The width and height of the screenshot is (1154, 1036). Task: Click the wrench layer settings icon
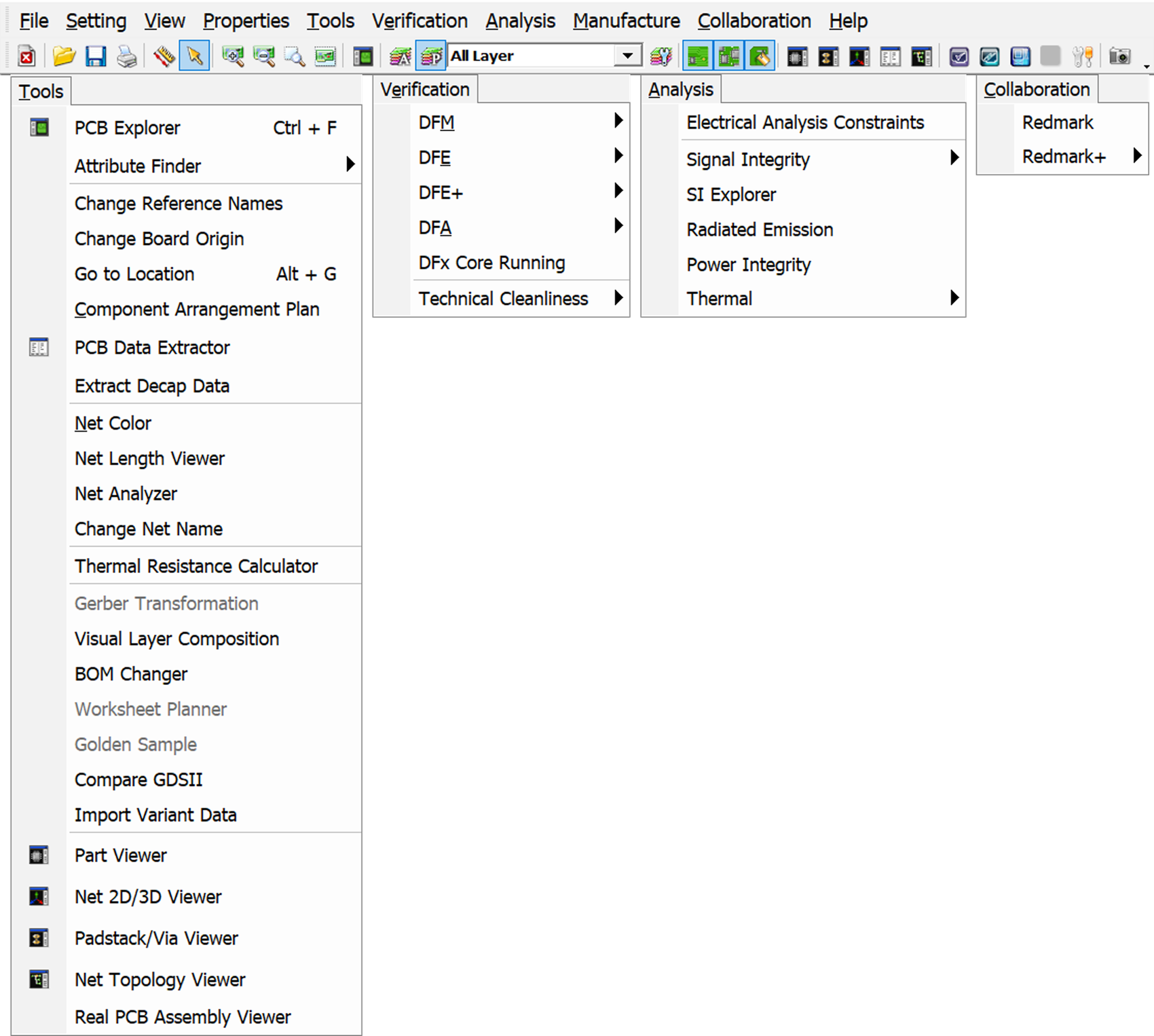coord(661,56)
